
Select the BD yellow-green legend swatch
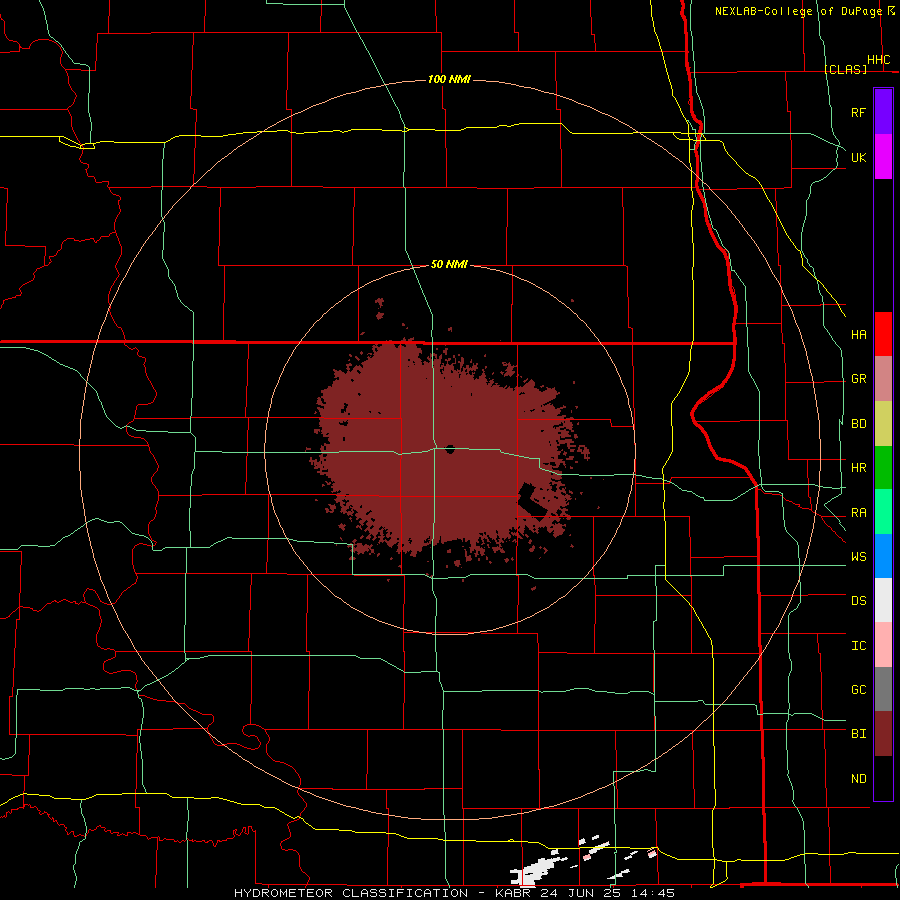[883, 424]
